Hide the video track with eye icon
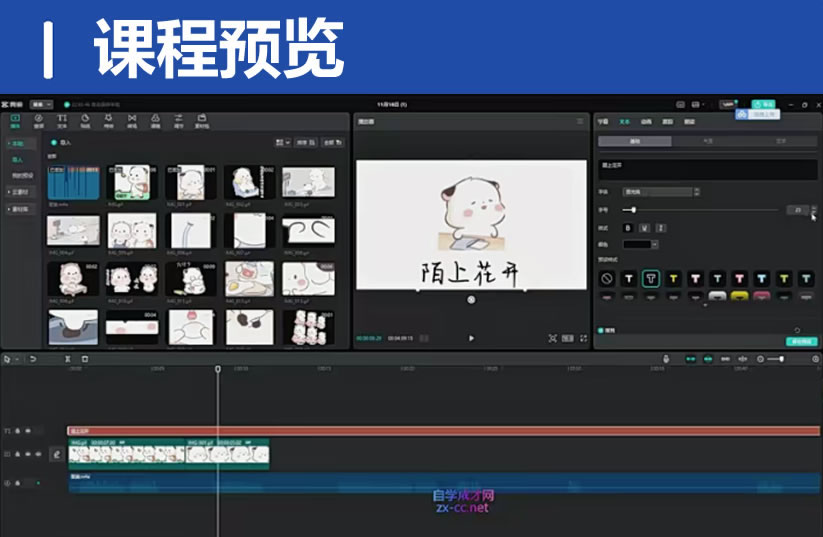The height and width of the screenshot is (537, 823). tap(28, 454)
